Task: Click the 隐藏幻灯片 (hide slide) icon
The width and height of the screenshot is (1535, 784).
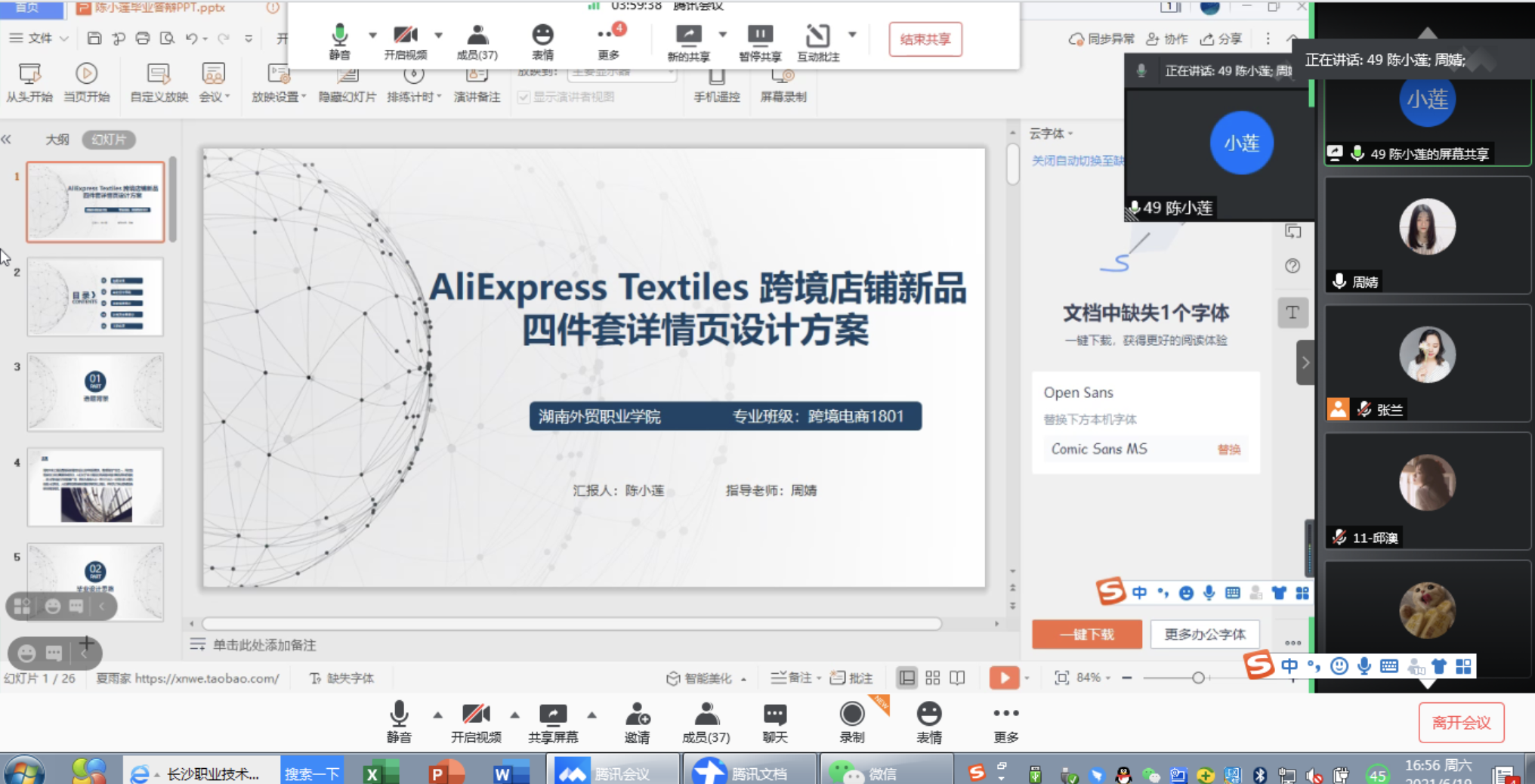Action: click(347, 83)
